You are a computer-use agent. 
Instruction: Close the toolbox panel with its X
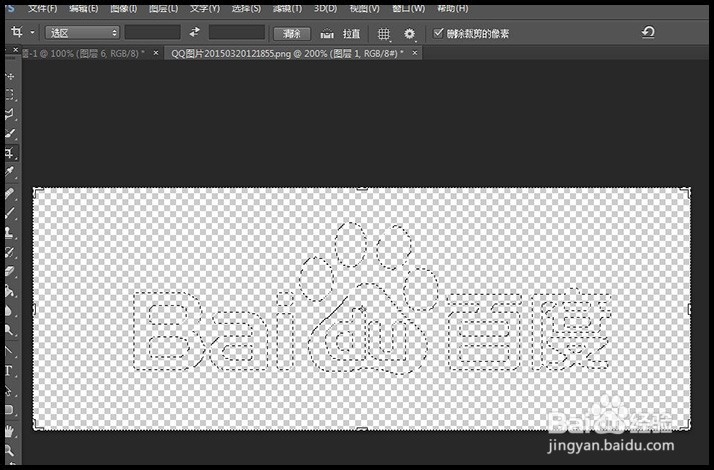(x=15, y=49)
